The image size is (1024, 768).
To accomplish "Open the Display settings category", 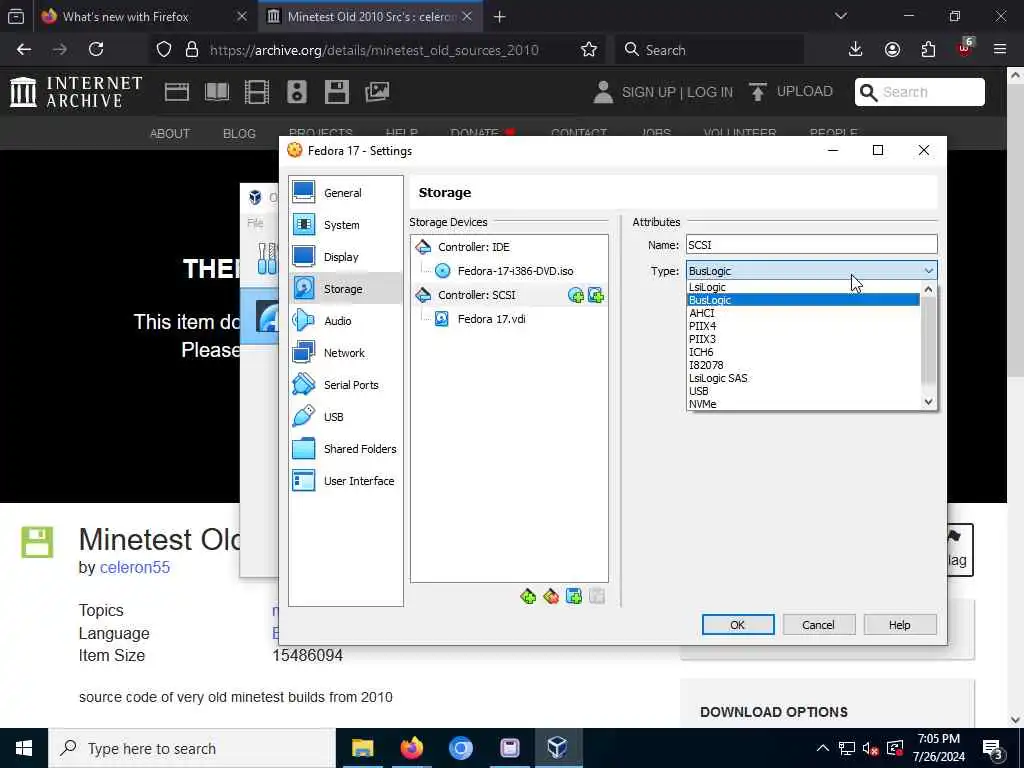I will (345, 257).
